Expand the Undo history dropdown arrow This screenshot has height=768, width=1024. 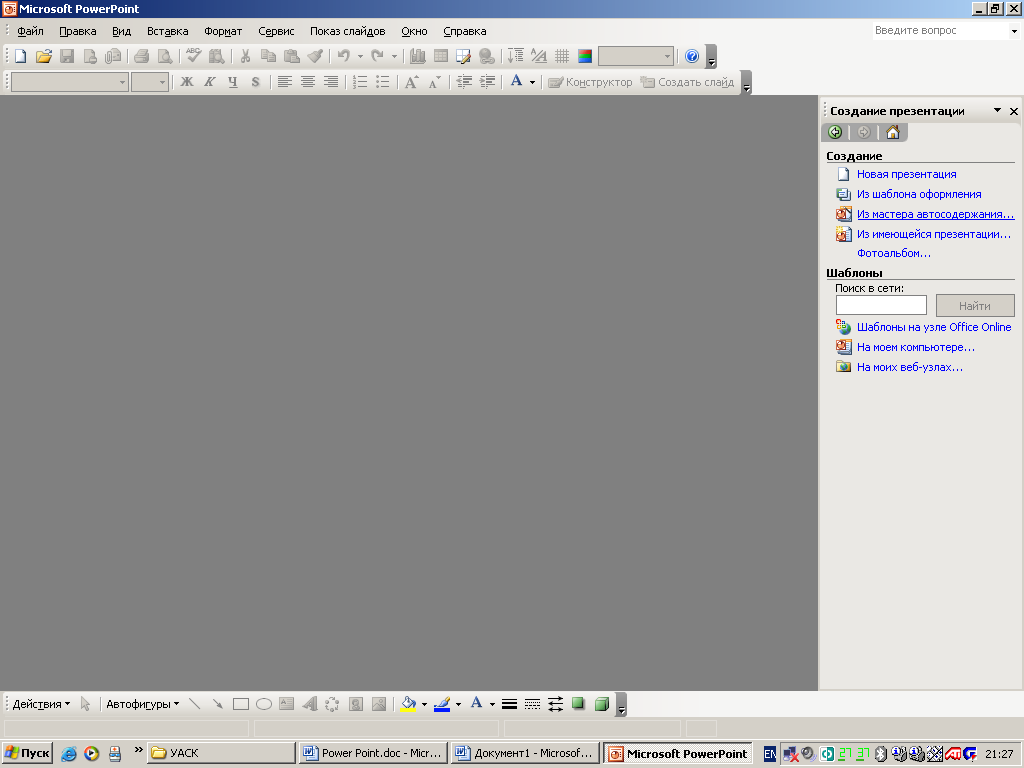tap(360, 56)
